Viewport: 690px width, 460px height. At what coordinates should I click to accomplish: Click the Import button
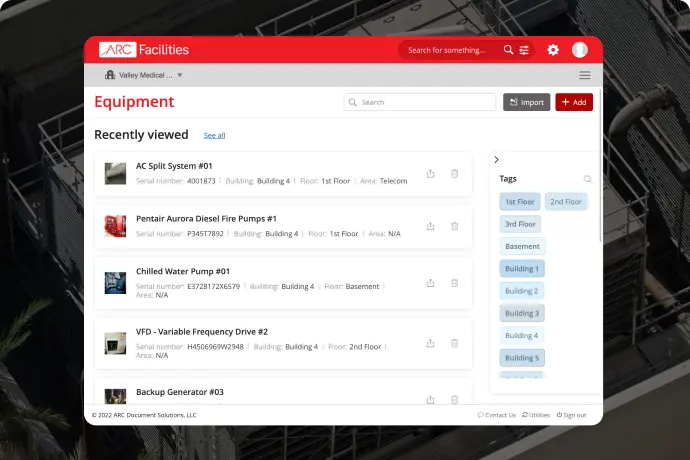pyautogui.click(x=526, y=102)
